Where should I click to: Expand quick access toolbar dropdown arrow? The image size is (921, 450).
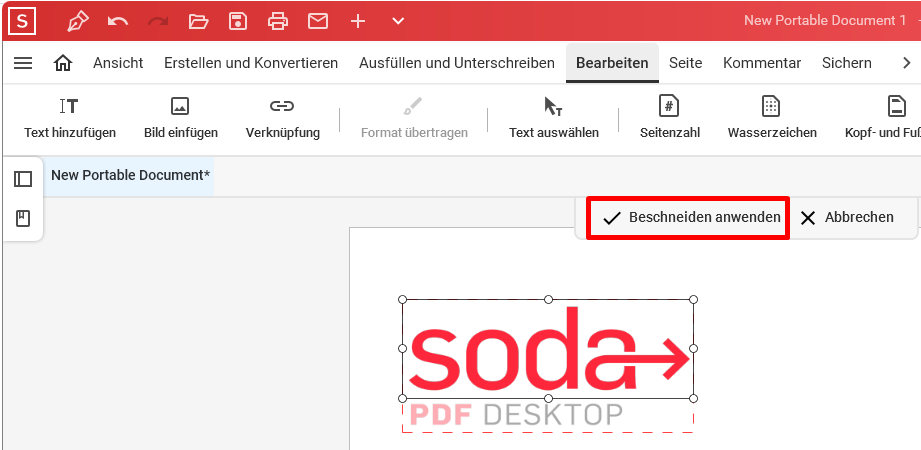398,22
